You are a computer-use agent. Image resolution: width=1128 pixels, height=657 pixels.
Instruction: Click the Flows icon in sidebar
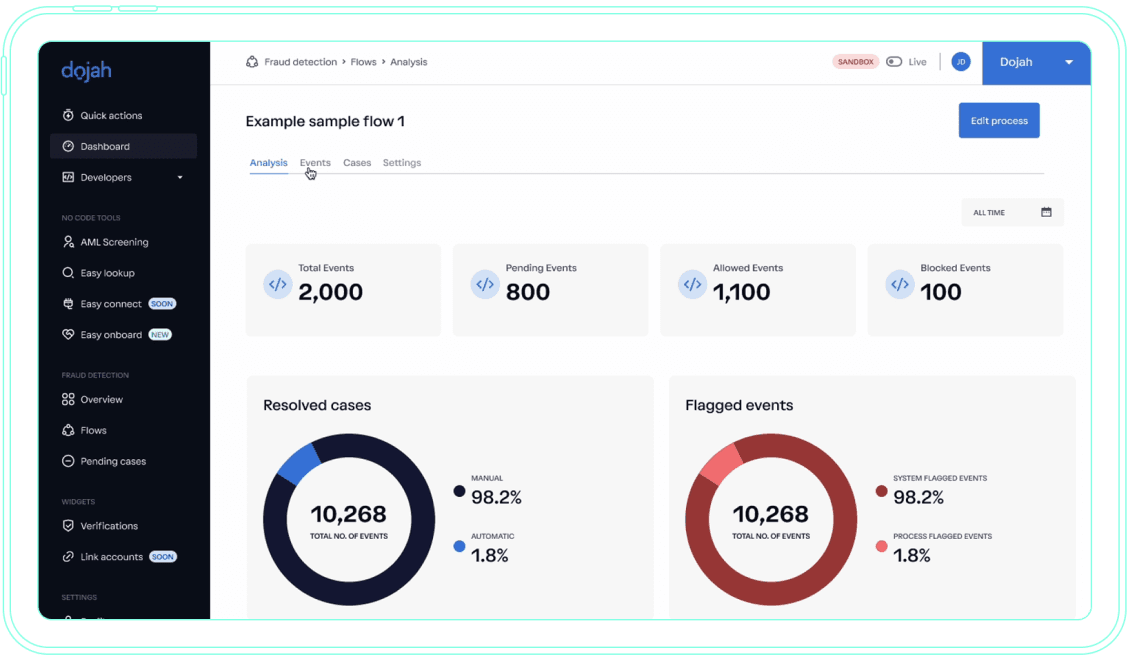click(x=68, y=430)
